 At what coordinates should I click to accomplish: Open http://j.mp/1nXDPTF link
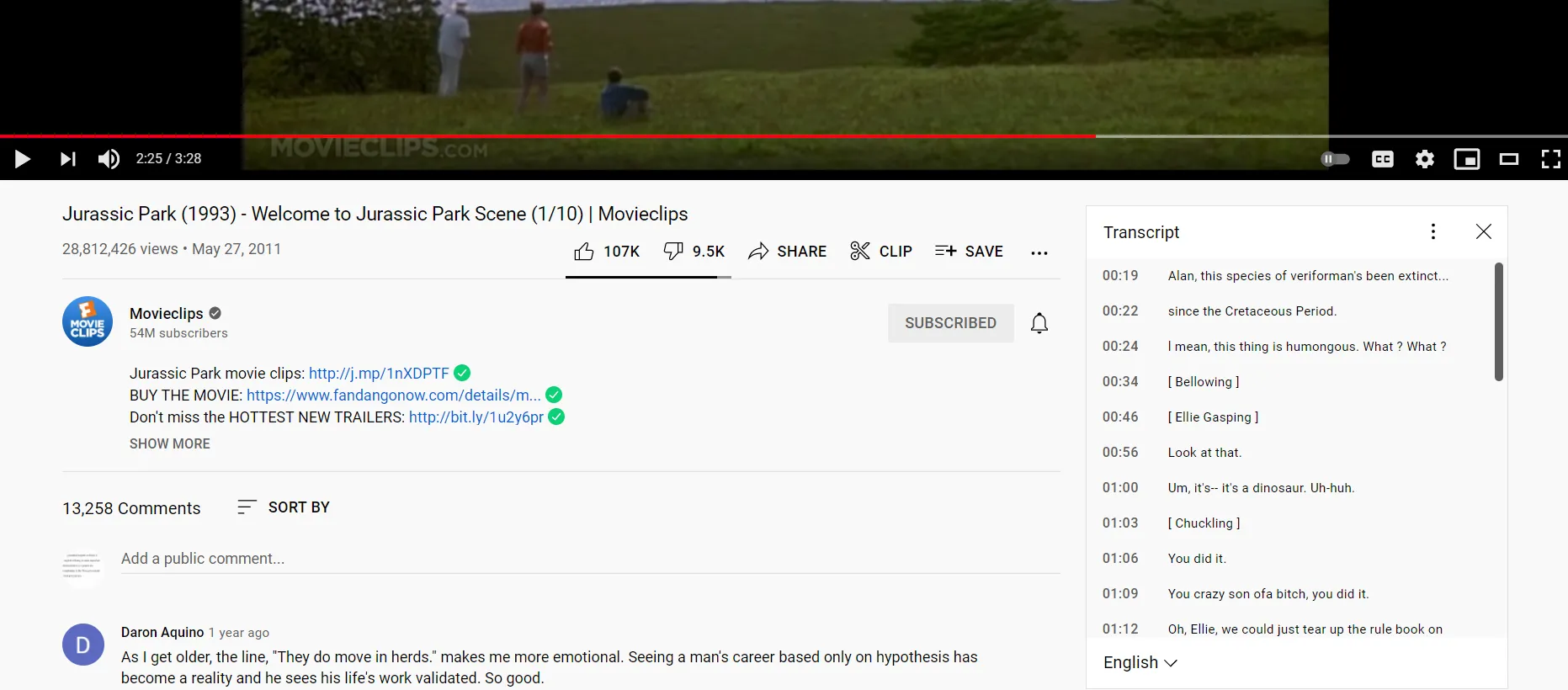(x=379, y=374)
